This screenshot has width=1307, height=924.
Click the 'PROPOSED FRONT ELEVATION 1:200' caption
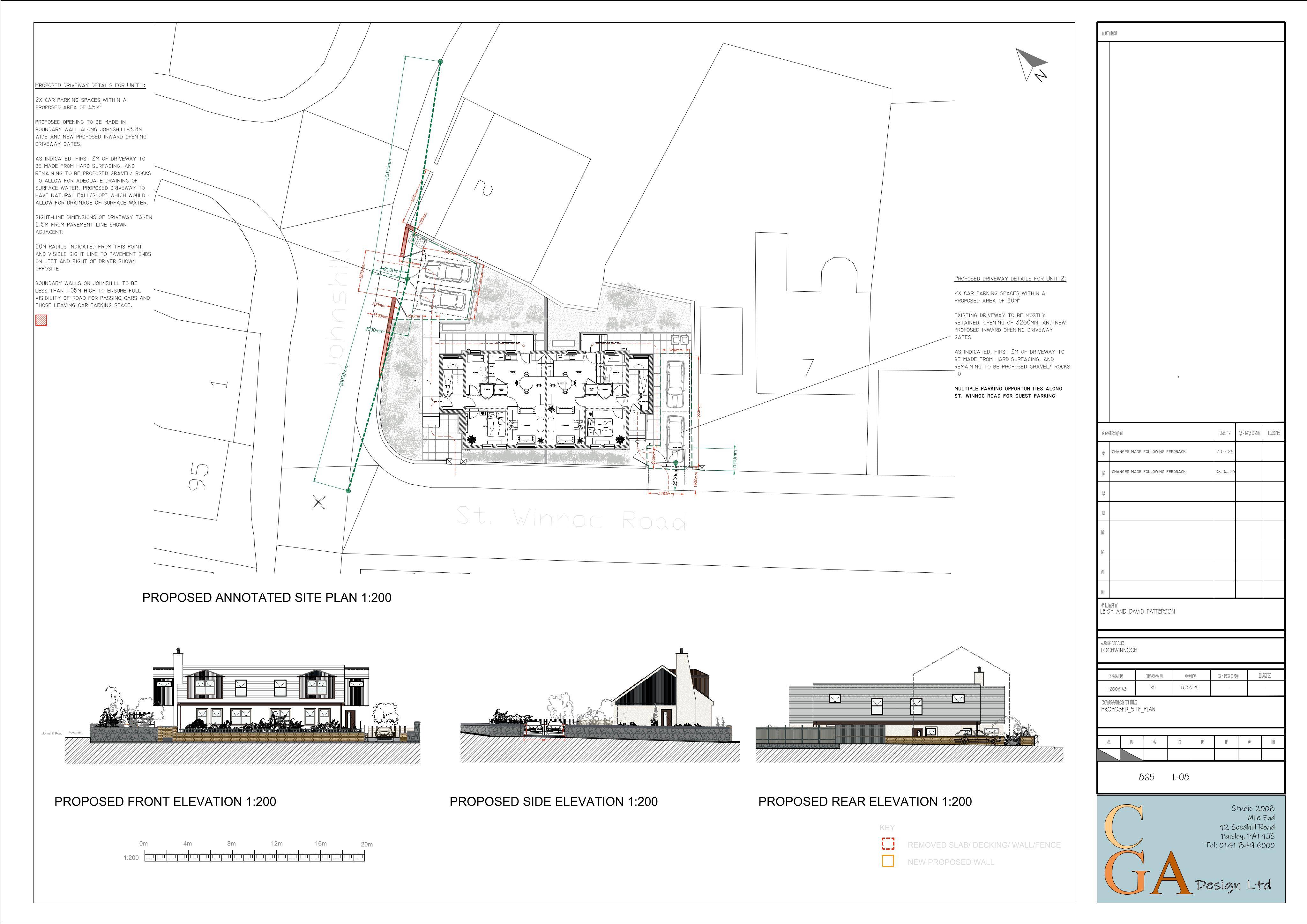[x=165, y=801]
